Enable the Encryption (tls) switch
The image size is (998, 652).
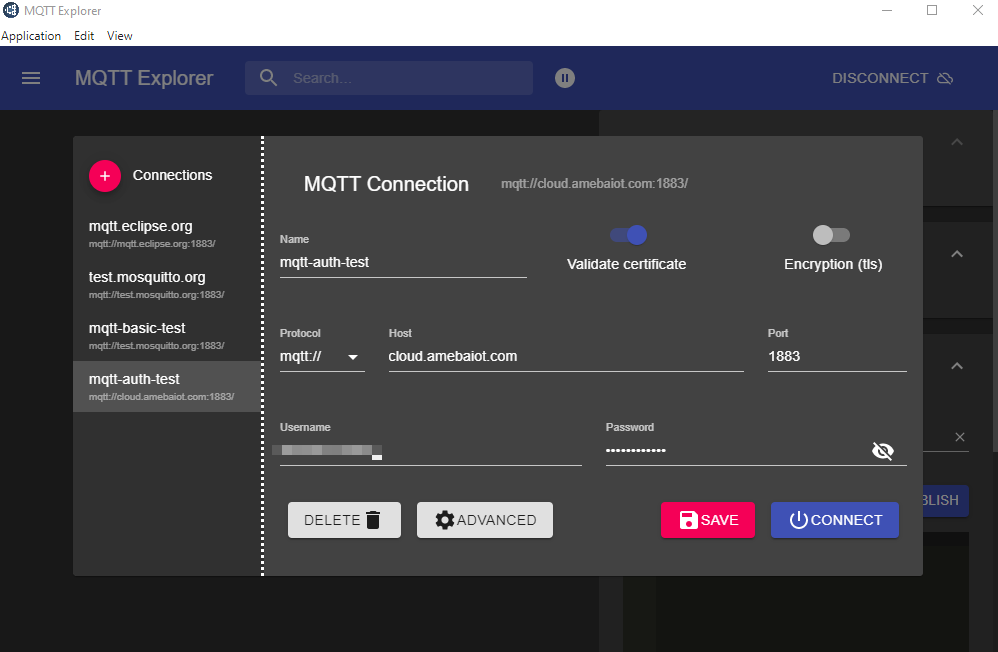point(831,235)
